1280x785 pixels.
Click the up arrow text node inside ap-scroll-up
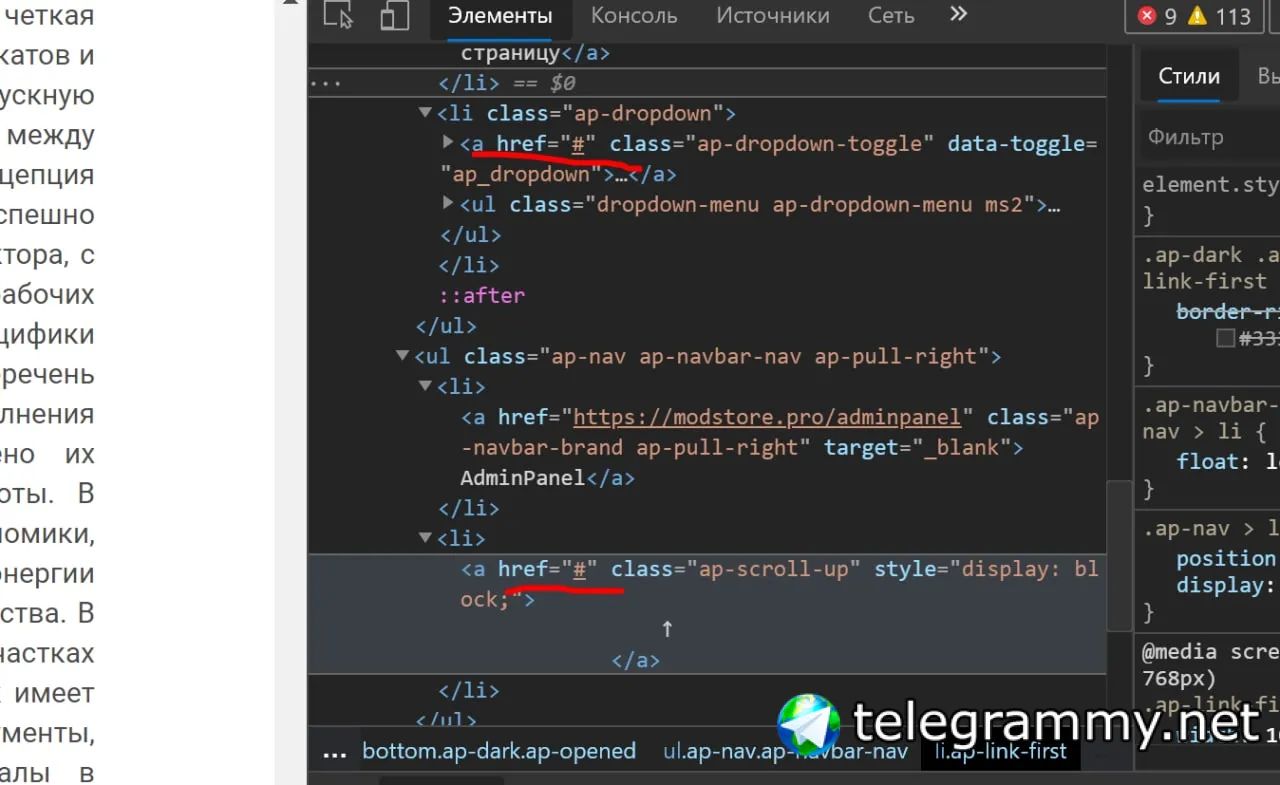point(668,629)
